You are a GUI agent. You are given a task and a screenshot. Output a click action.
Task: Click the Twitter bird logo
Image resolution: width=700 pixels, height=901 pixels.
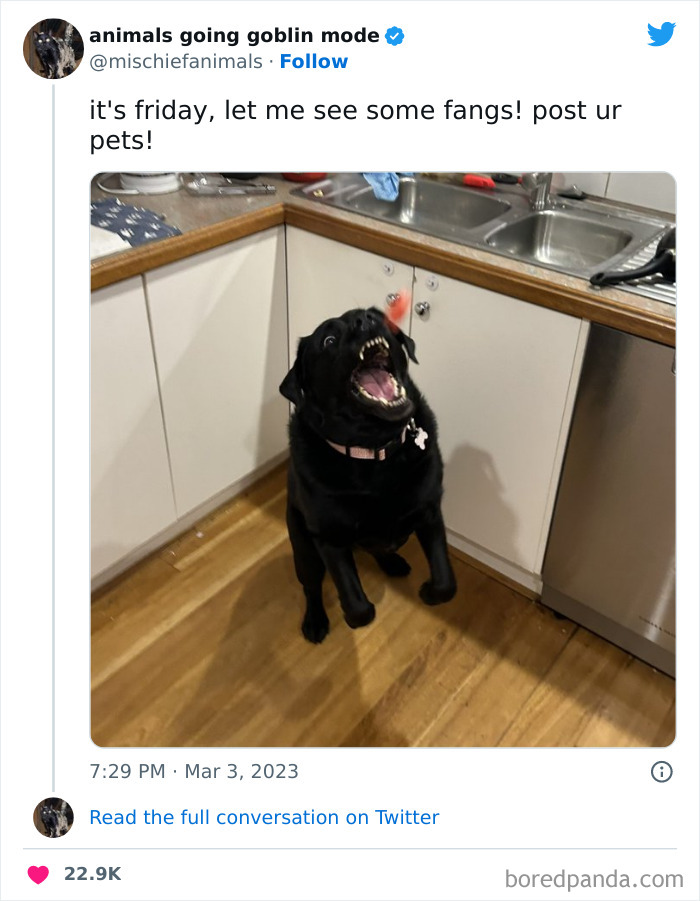(x=661, y=34)
